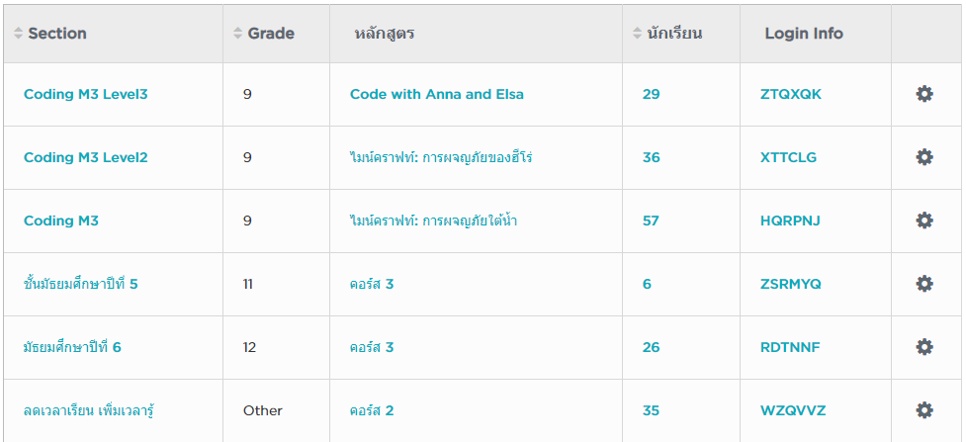Sort table by Grade column arrows

click(x=238, y=33)
